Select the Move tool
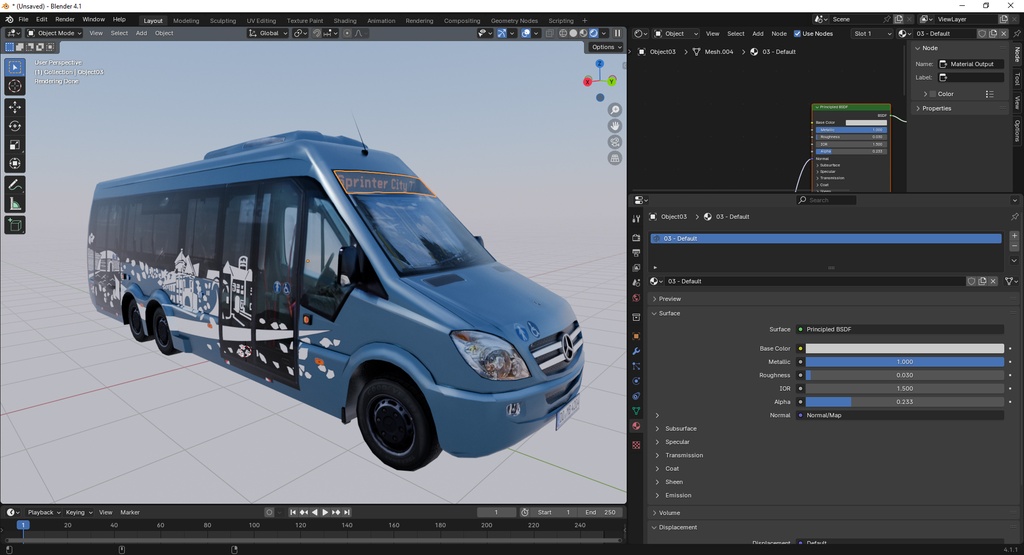The image size is (1024, 555). click(15, 107)
